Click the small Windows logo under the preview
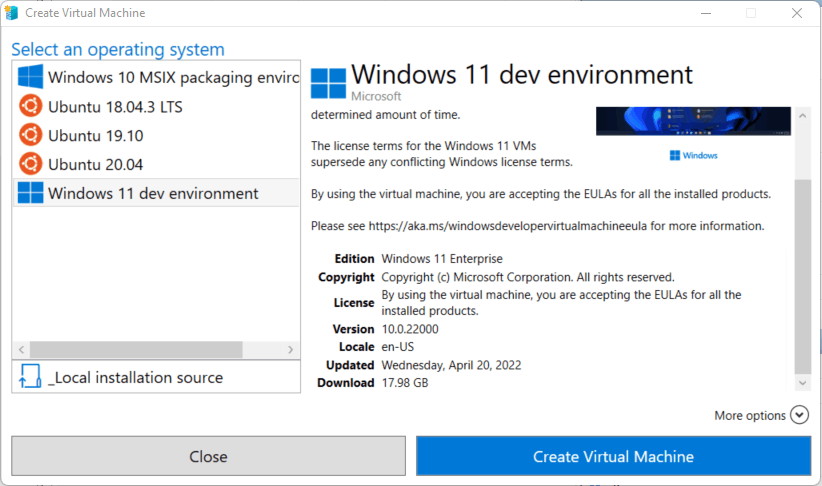 tap(675, 155)
